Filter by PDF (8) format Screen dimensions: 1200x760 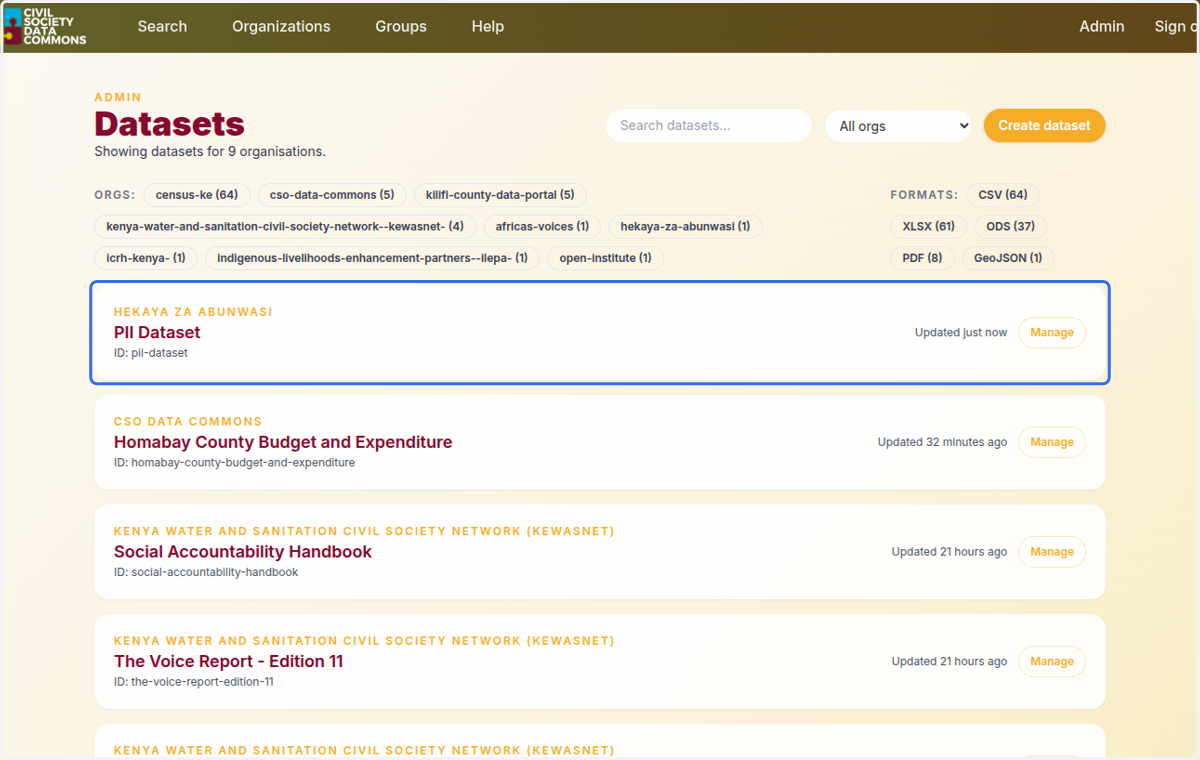click(922, 258)
